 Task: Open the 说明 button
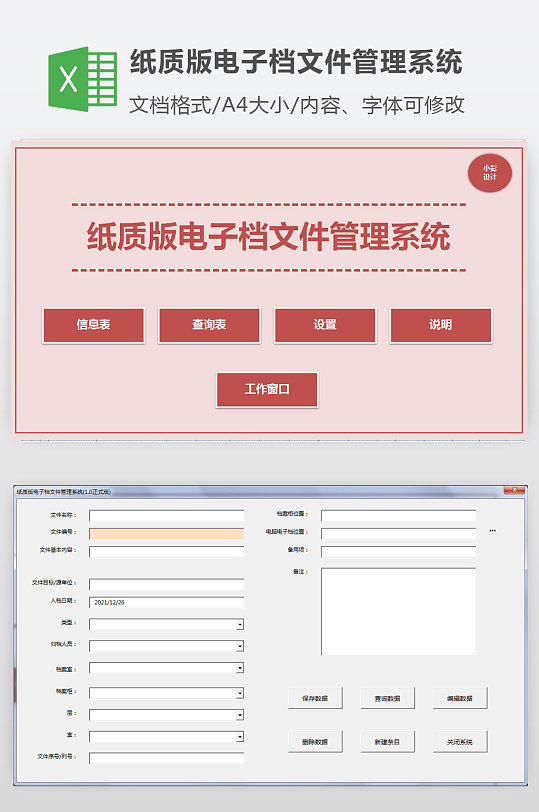(441, 325)
